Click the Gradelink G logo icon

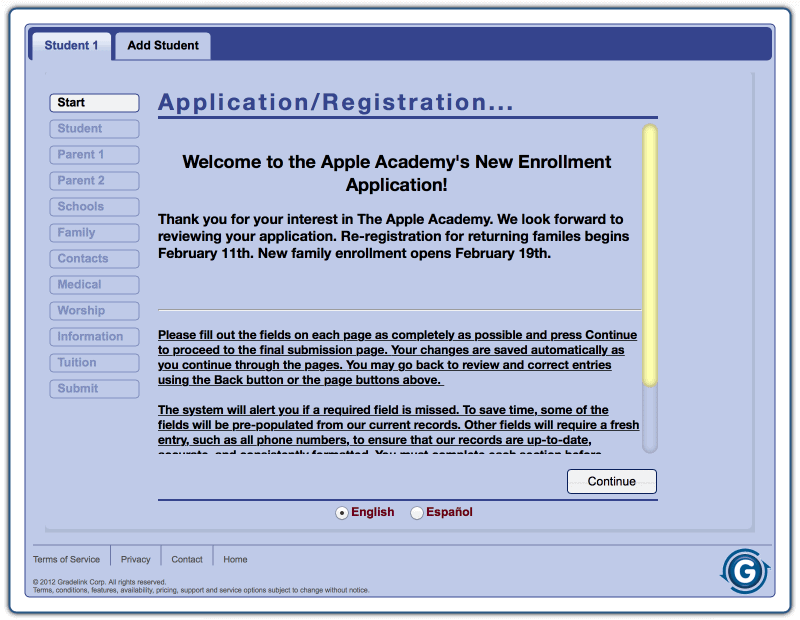[745, 571]
